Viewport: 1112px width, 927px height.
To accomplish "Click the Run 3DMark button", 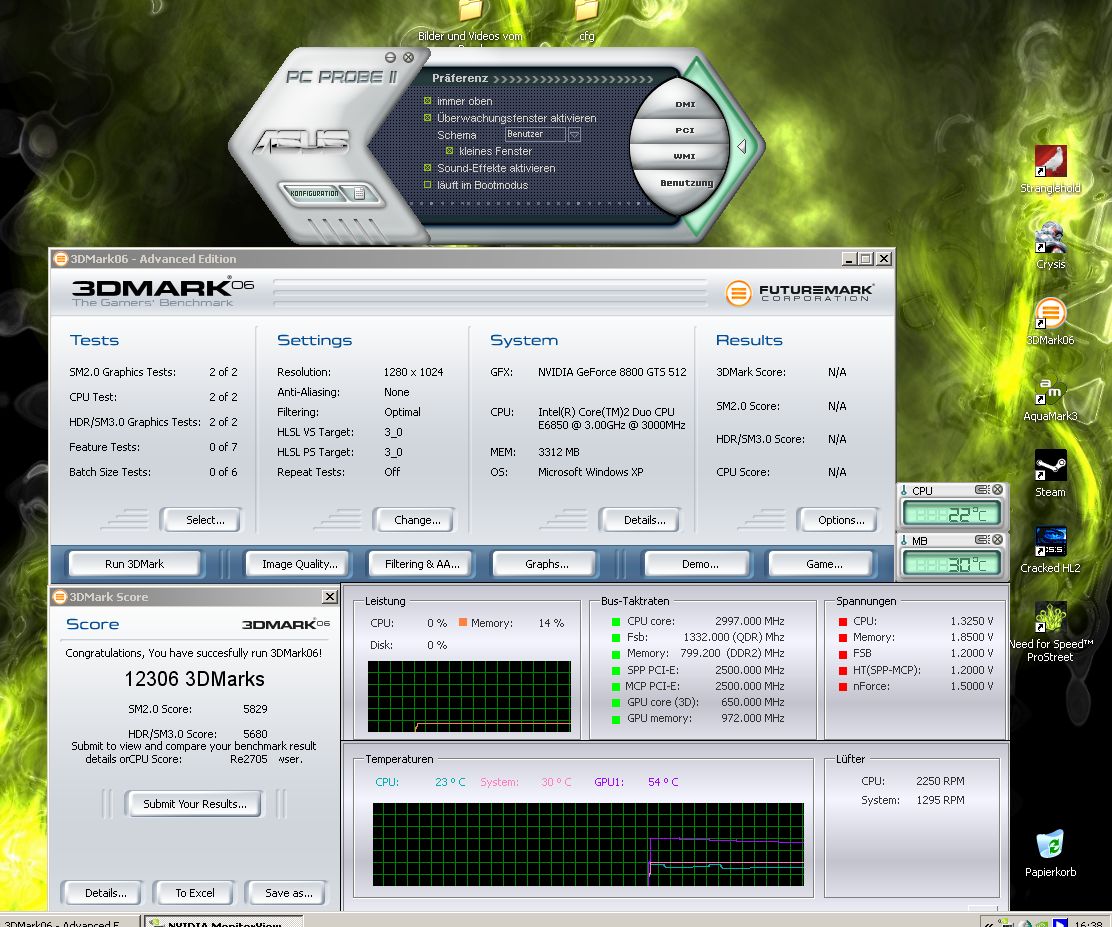I will pyautogui.click(x=134, y=564).
